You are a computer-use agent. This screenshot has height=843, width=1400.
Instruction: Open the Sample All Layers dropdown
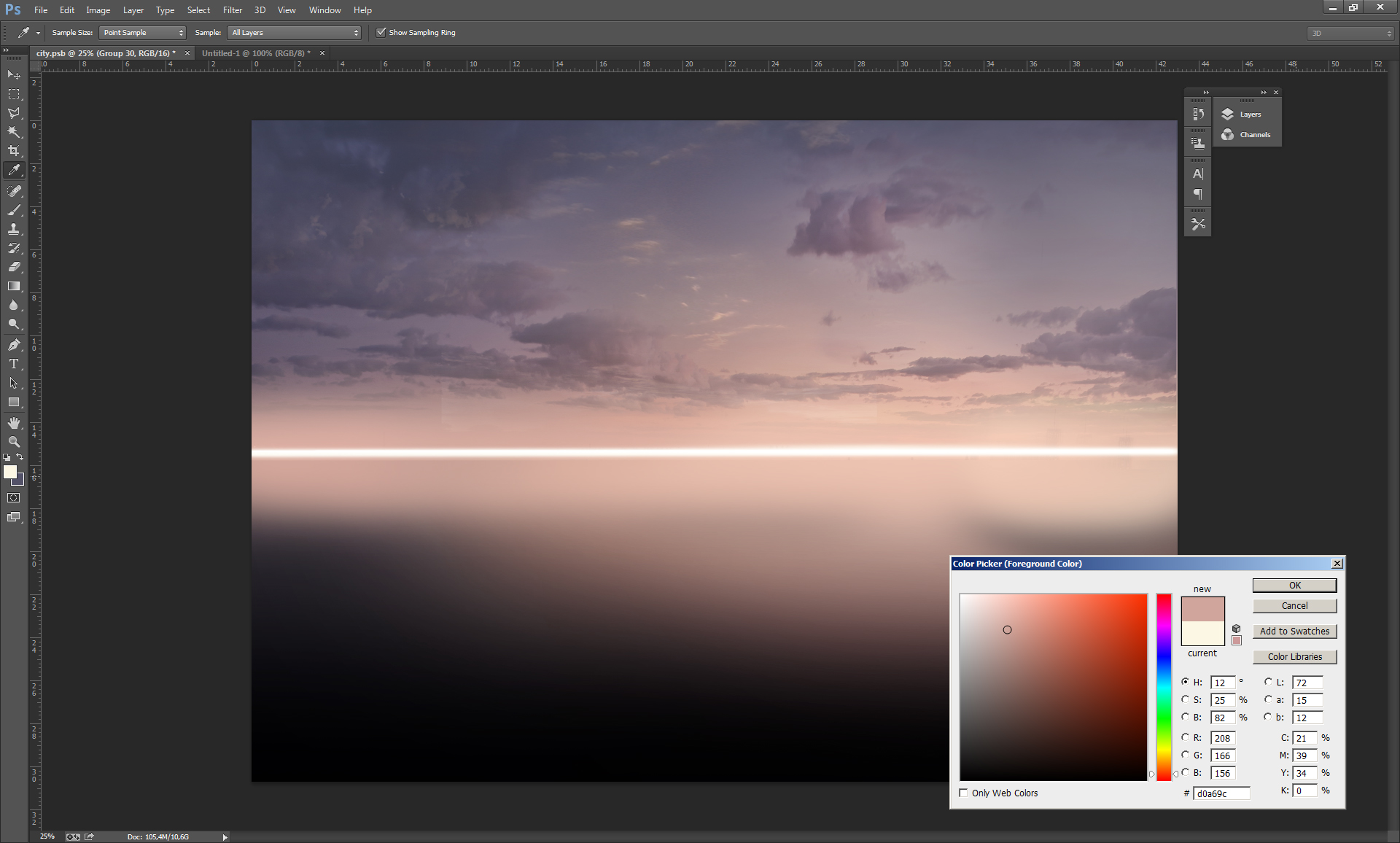click(x=295, y=33)
